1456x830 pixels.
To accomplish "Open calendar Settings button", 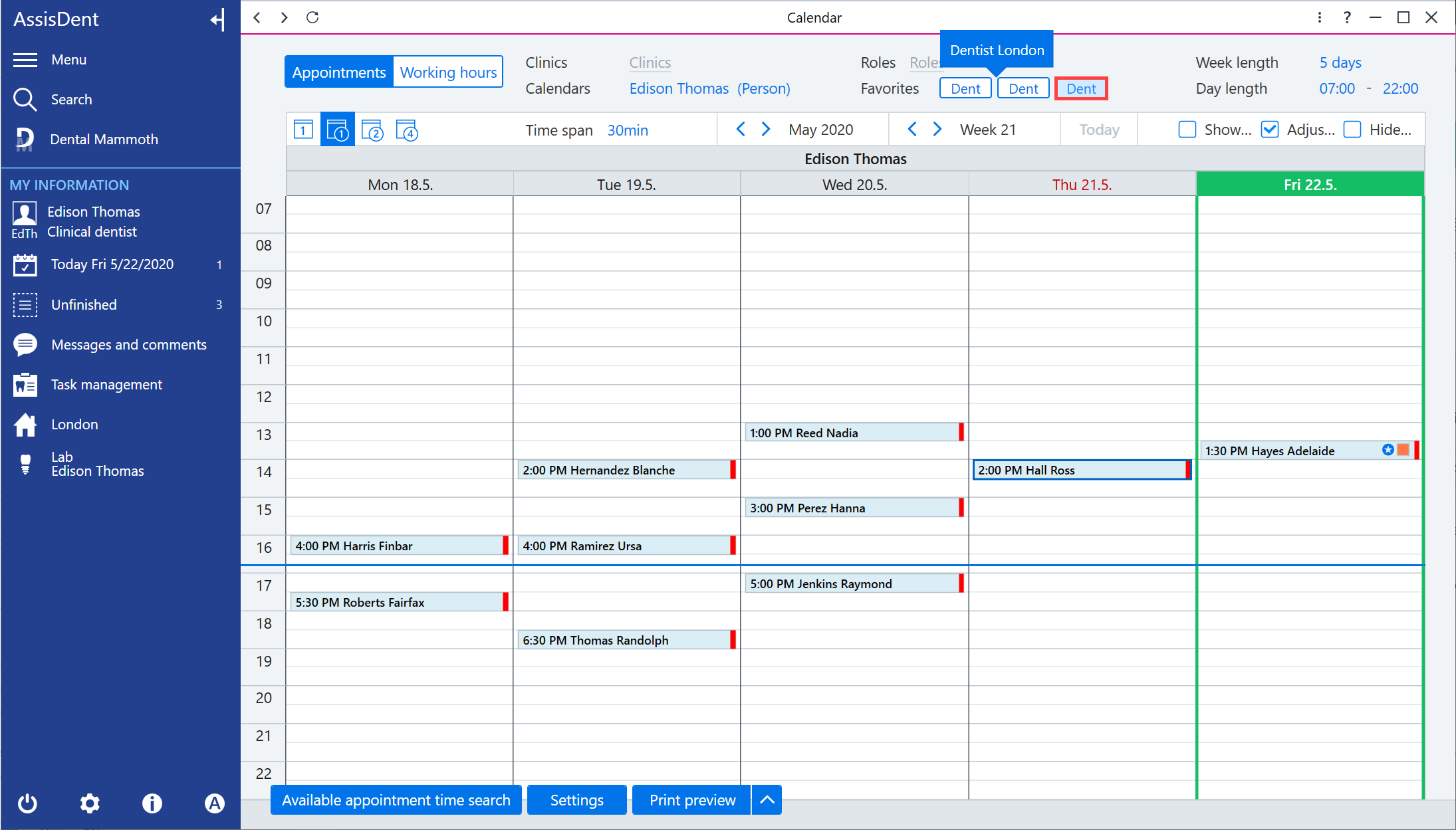I will pos(577,799).
